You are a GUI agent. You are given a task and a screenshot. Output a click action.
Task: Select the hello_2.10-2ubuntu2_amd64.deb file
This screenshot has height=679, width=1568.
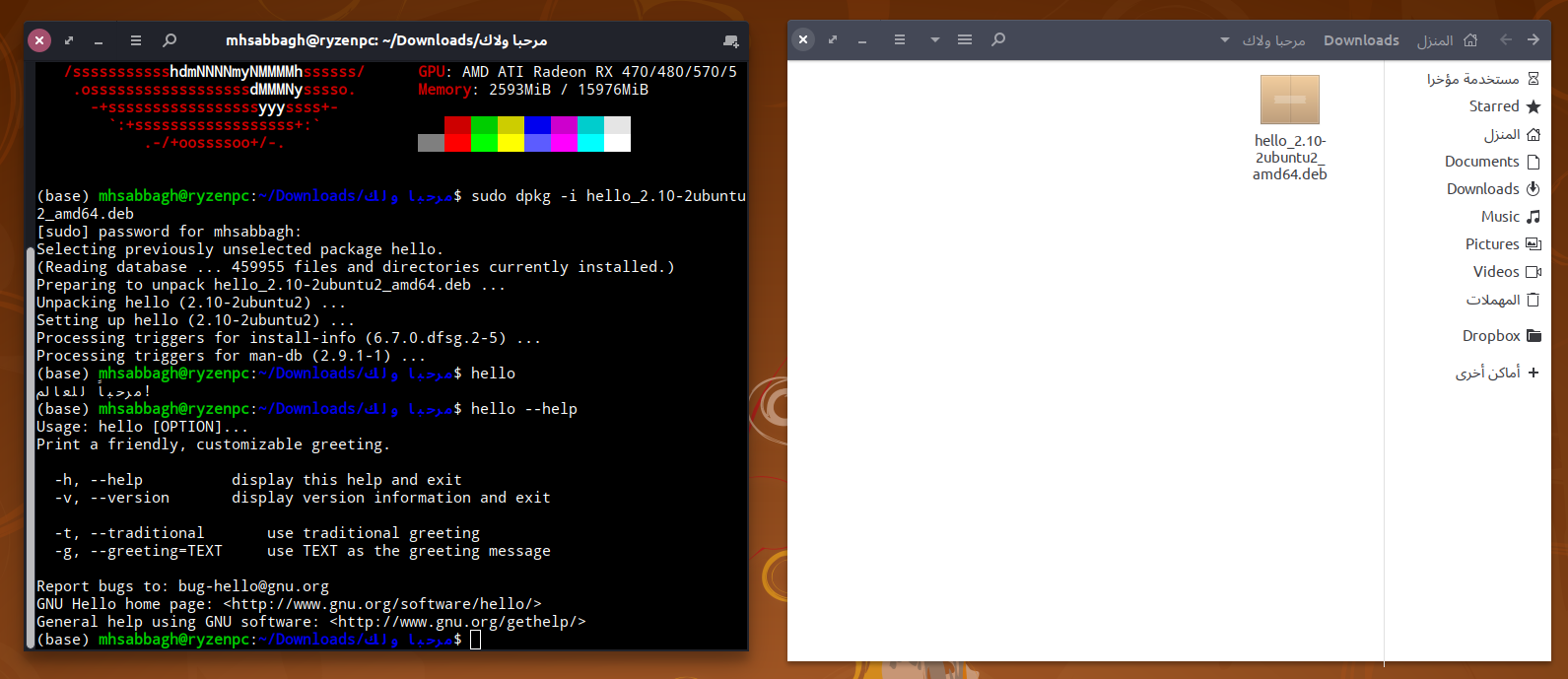1289,128
